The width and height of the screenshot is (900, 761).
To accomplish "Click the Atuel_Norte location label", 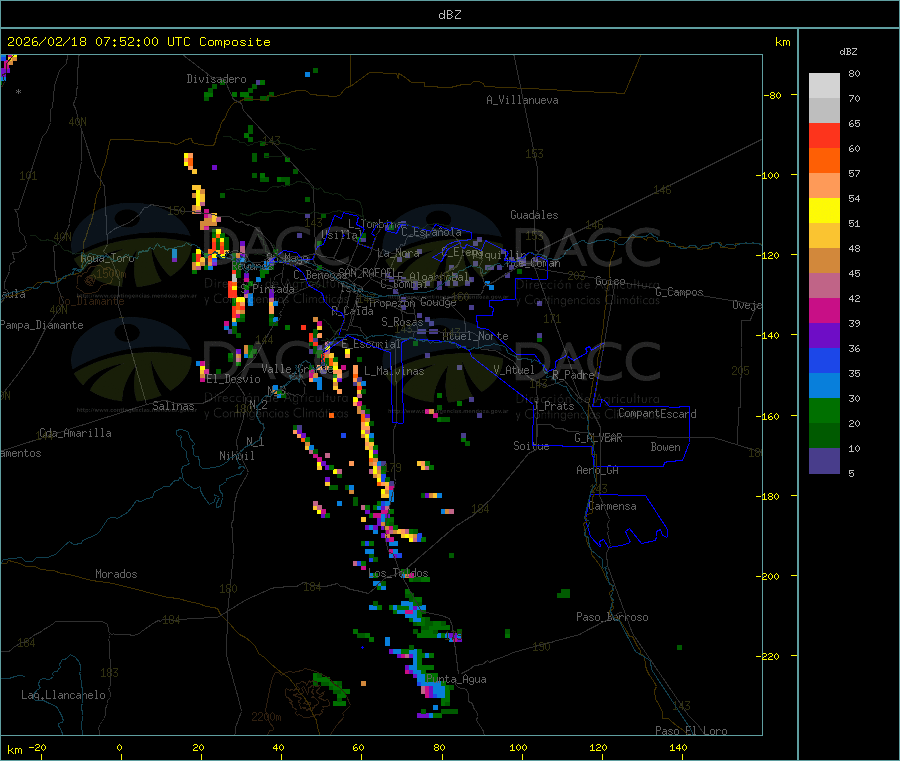I will pos(475,336).
